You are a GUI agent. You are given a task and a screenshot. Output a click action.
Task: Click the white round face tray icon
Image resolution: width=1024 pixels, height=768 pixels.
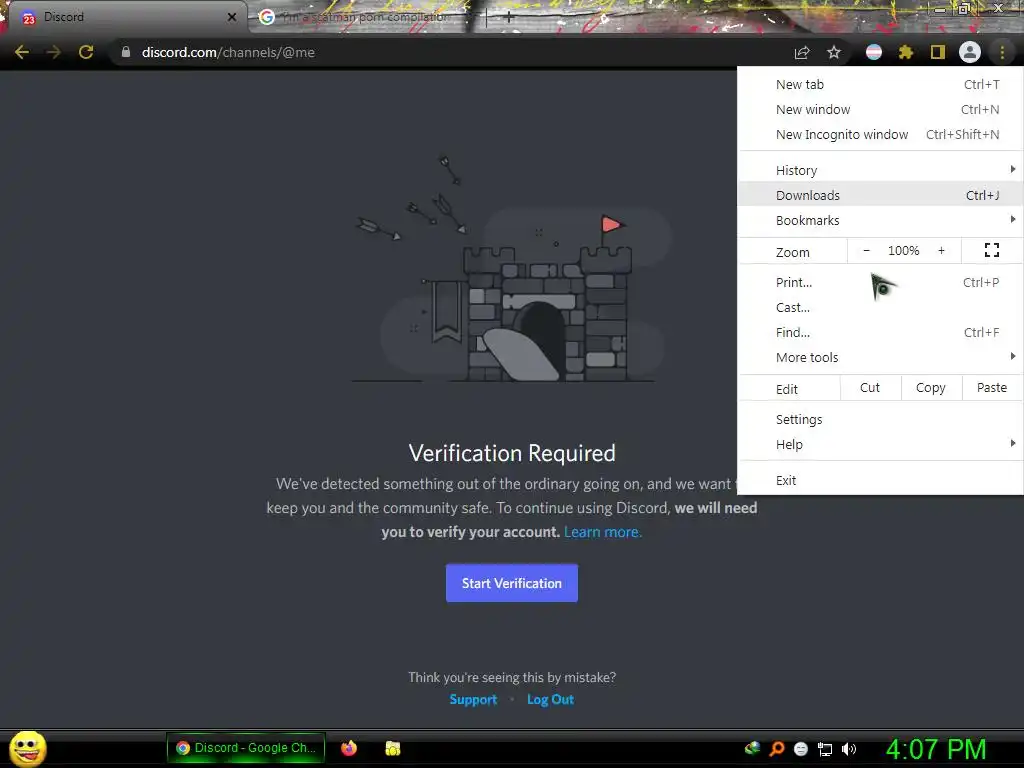[x=801, y=749]
